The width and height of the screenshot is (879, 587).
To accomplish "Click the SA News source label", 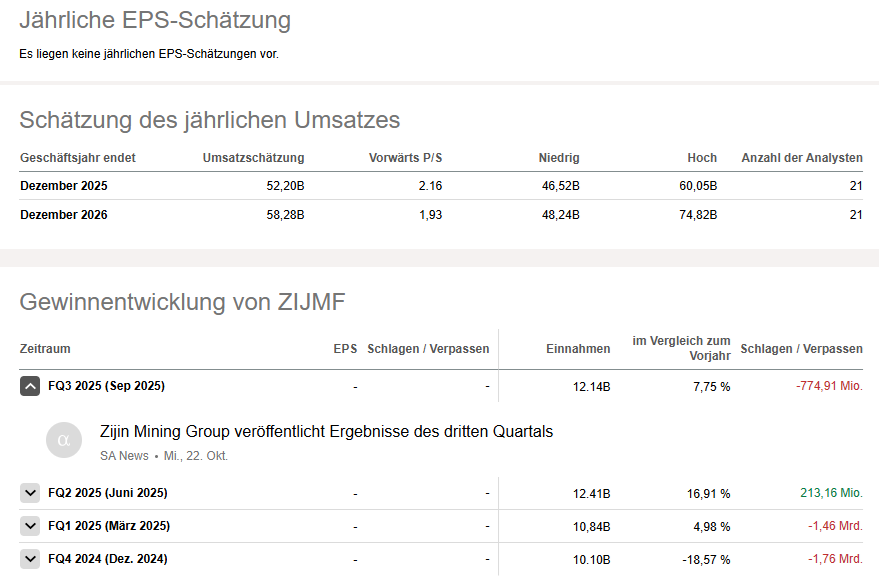I will tap(124, 456).
